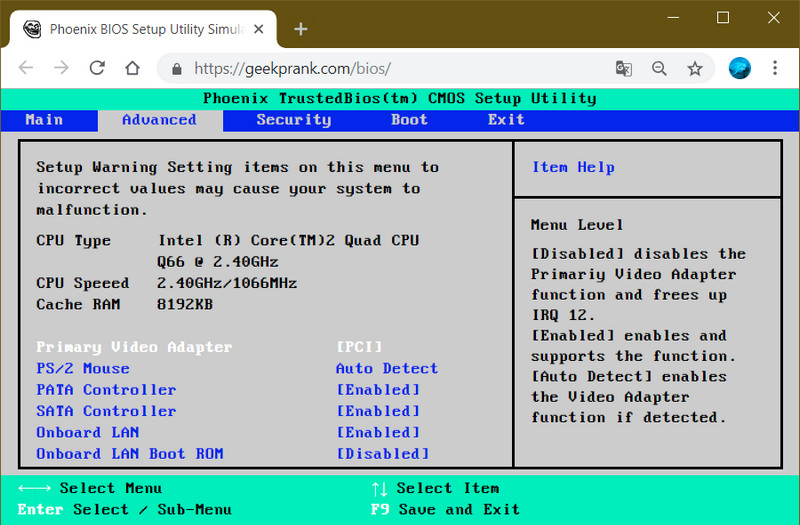Open the browser home page icon
800x525 pixels.
click(x=133, y=68)
